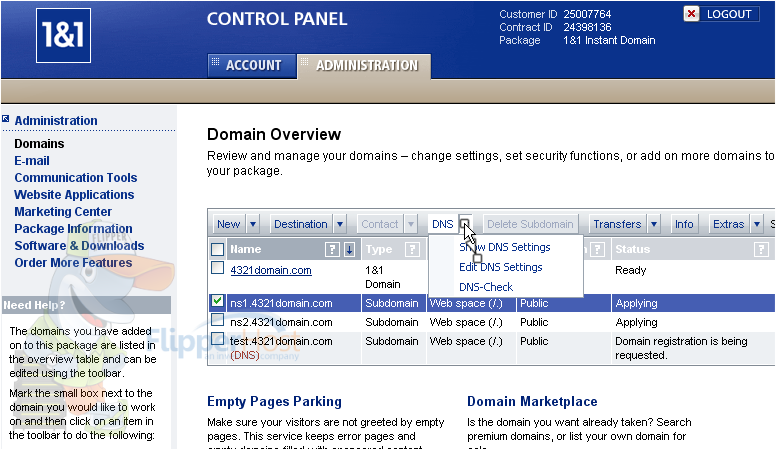Click the help icon in Name column
The image size is (776, 450).
click(x=332, y=250)
